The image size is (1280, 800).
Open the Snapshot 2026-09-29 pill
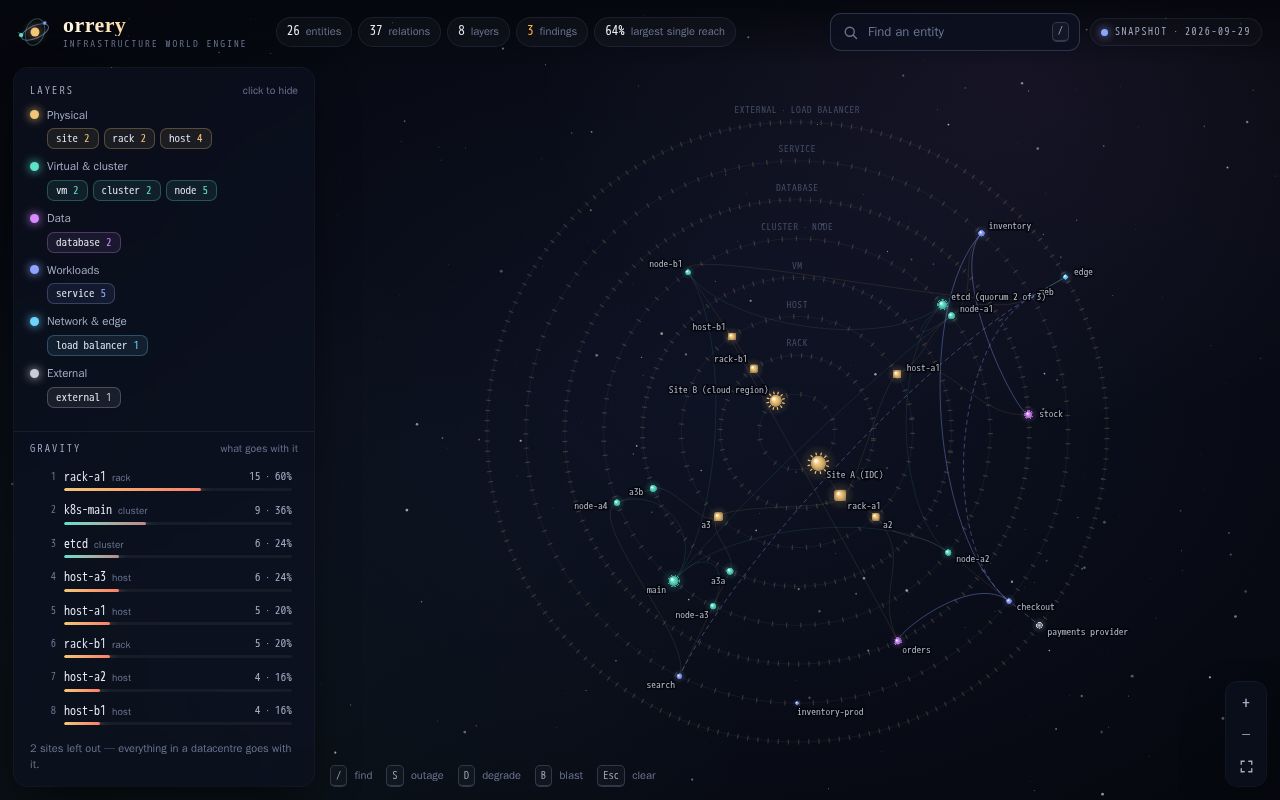click(1176, 32)
